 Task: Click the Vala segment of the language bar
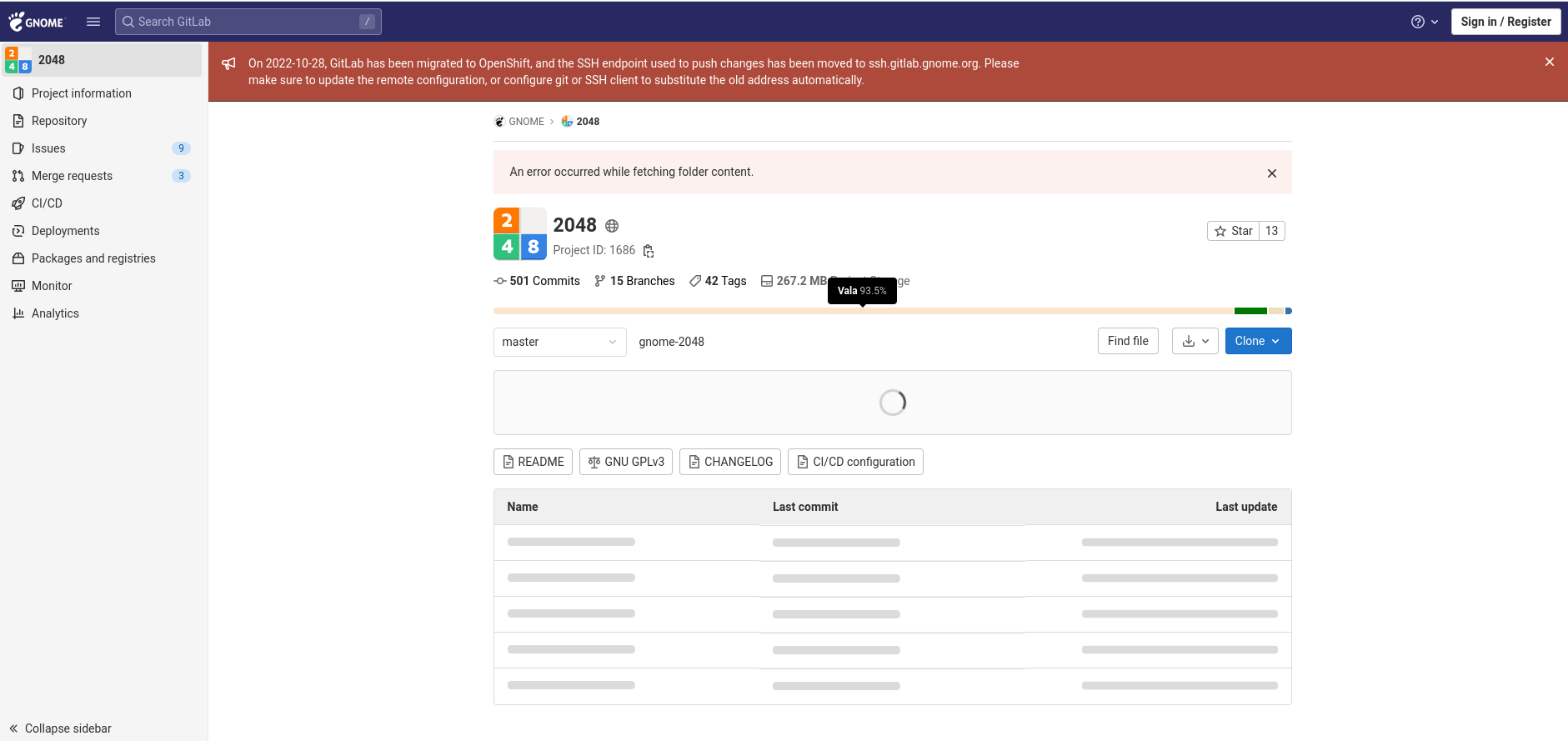click(x=864, y=311)
